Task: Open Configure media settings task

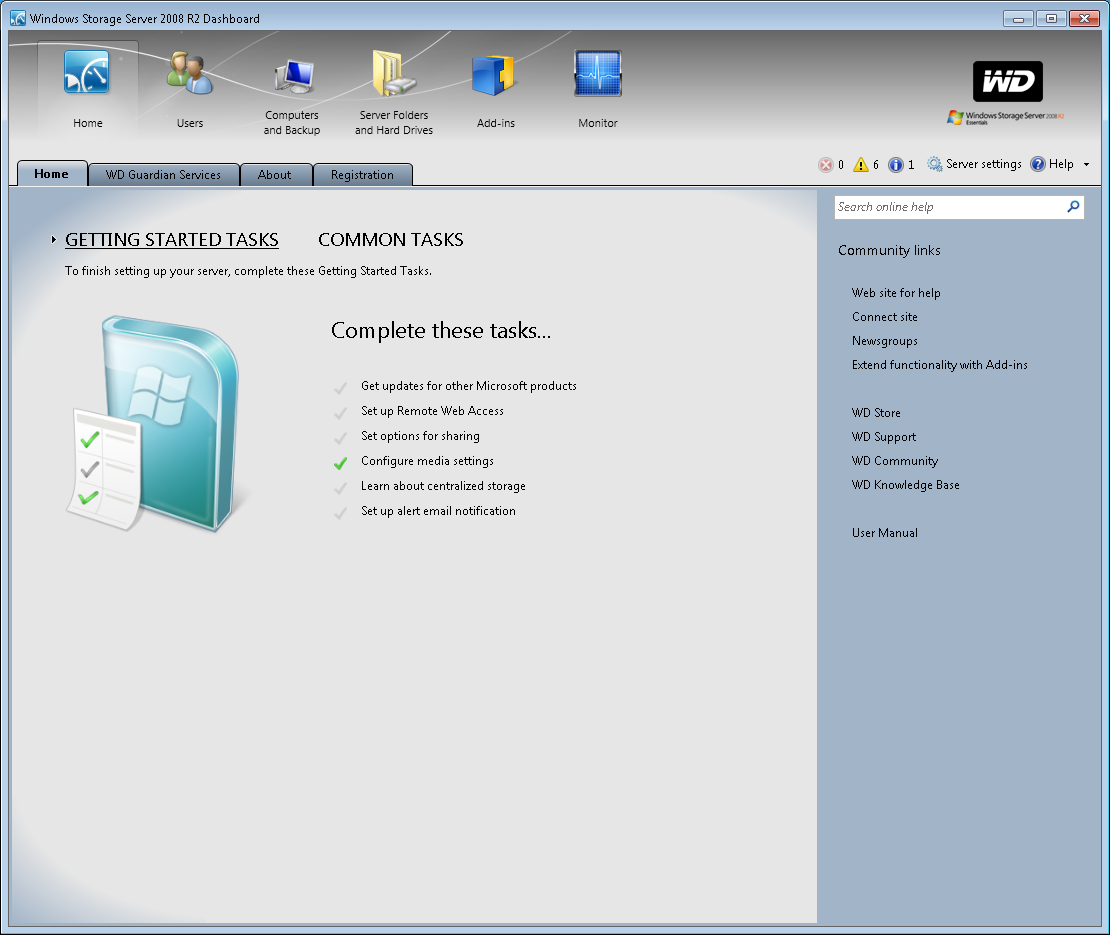Action: point(428,461)
